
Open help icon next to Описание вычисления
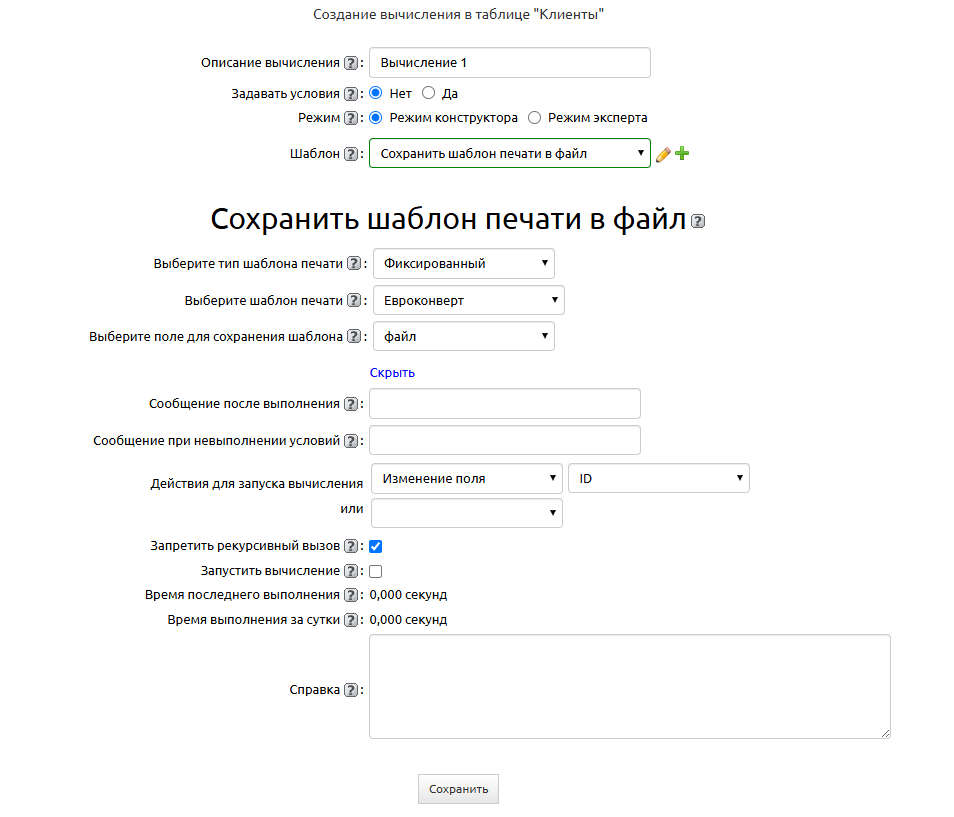[x=351, y=63]
